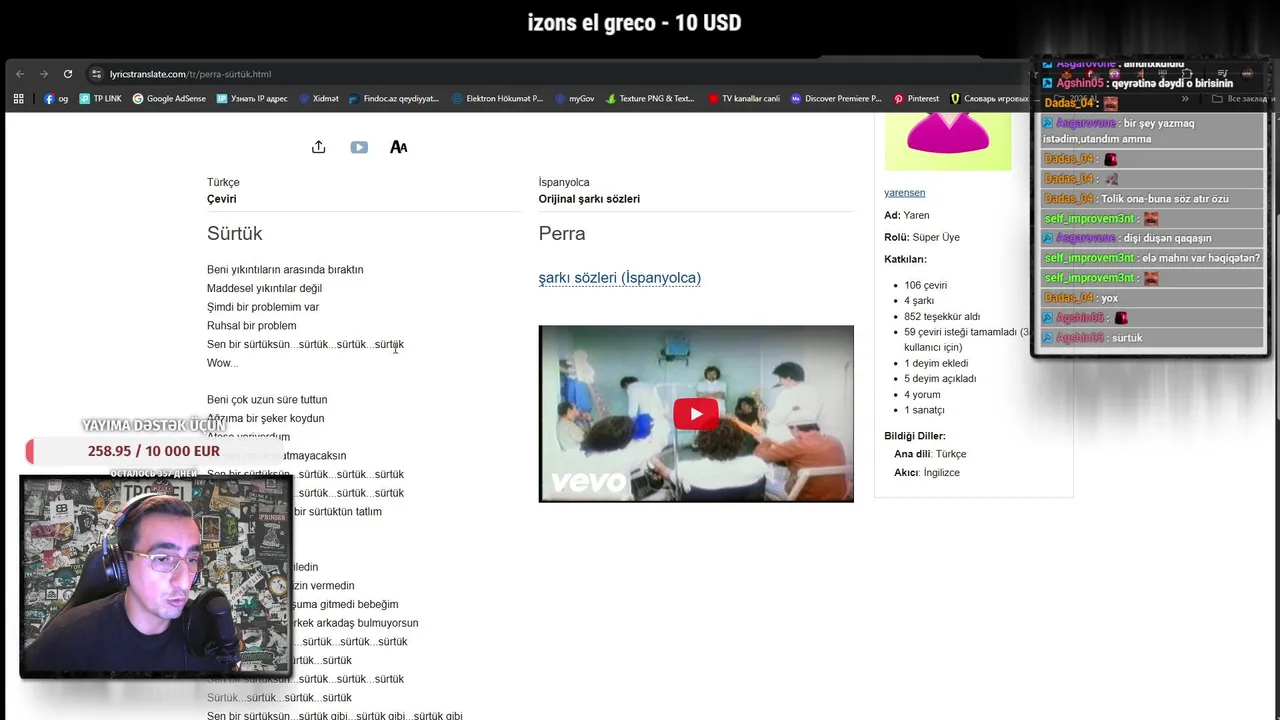Image resolution: width=1280 pixels, height=720 pixels.
Task: Open the Discover Premiere P... bookmark
Action: pyautogui.click(x=836, y=99)
